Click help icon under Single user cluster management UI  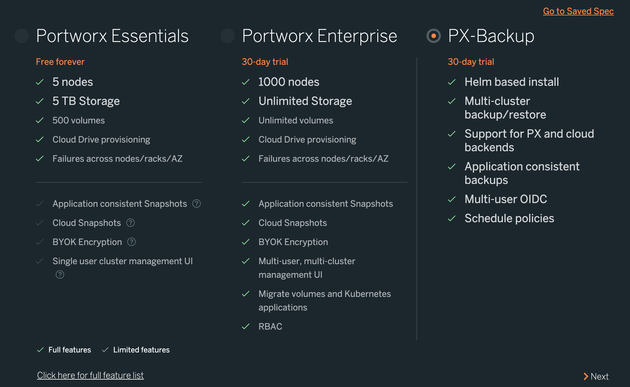[x=59, y=275]
